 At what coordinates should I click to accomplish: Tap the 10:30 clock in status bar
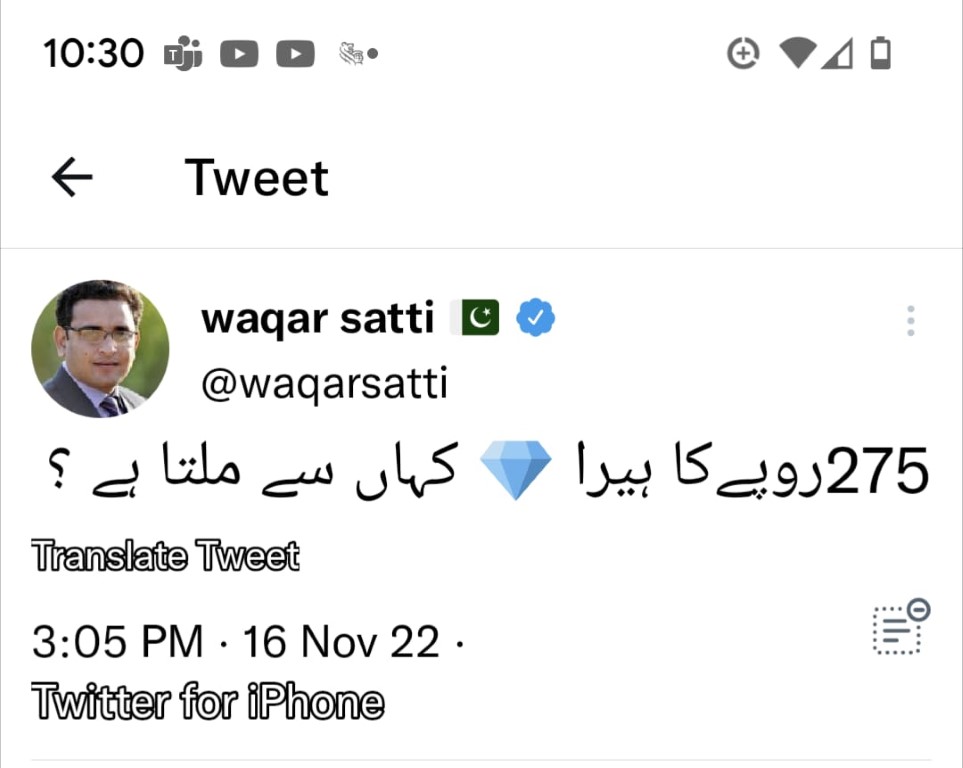[x=94, y=54]
